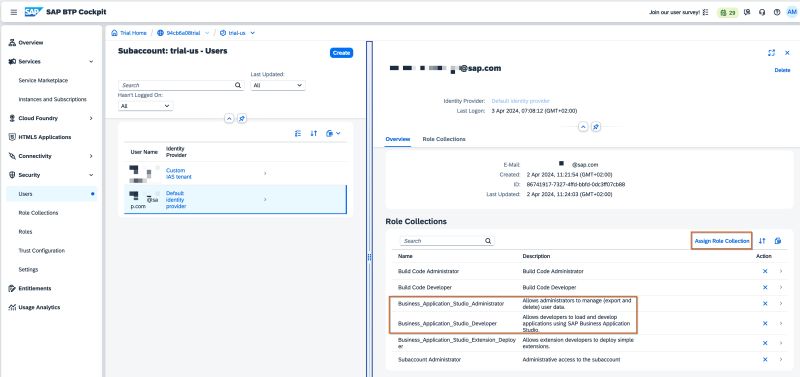Remove Build Code Developer role collection
The width and height of the screenshot is (800, 377).
(765, 287)
